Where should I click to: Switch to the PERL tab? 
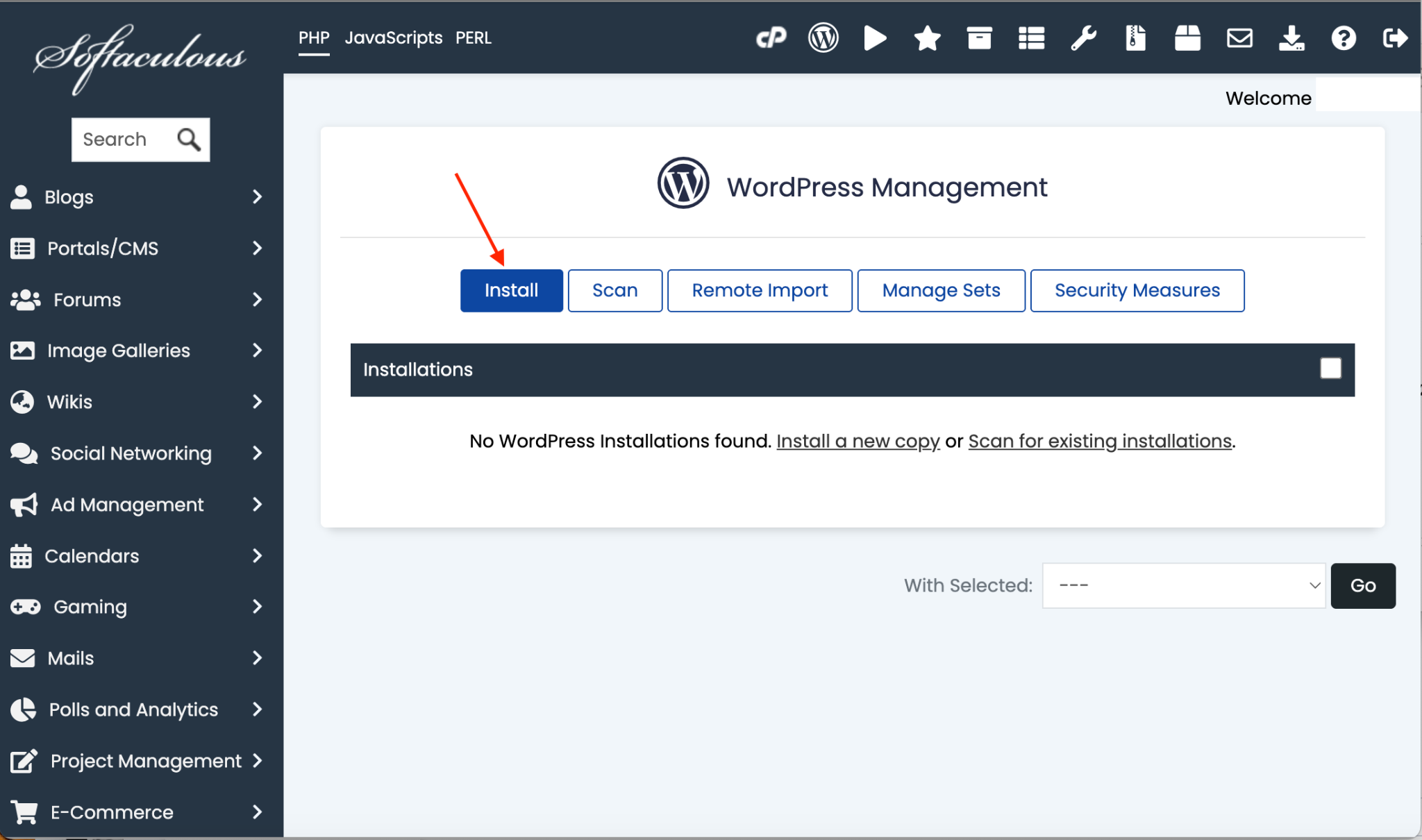click(x=474, y=38)
